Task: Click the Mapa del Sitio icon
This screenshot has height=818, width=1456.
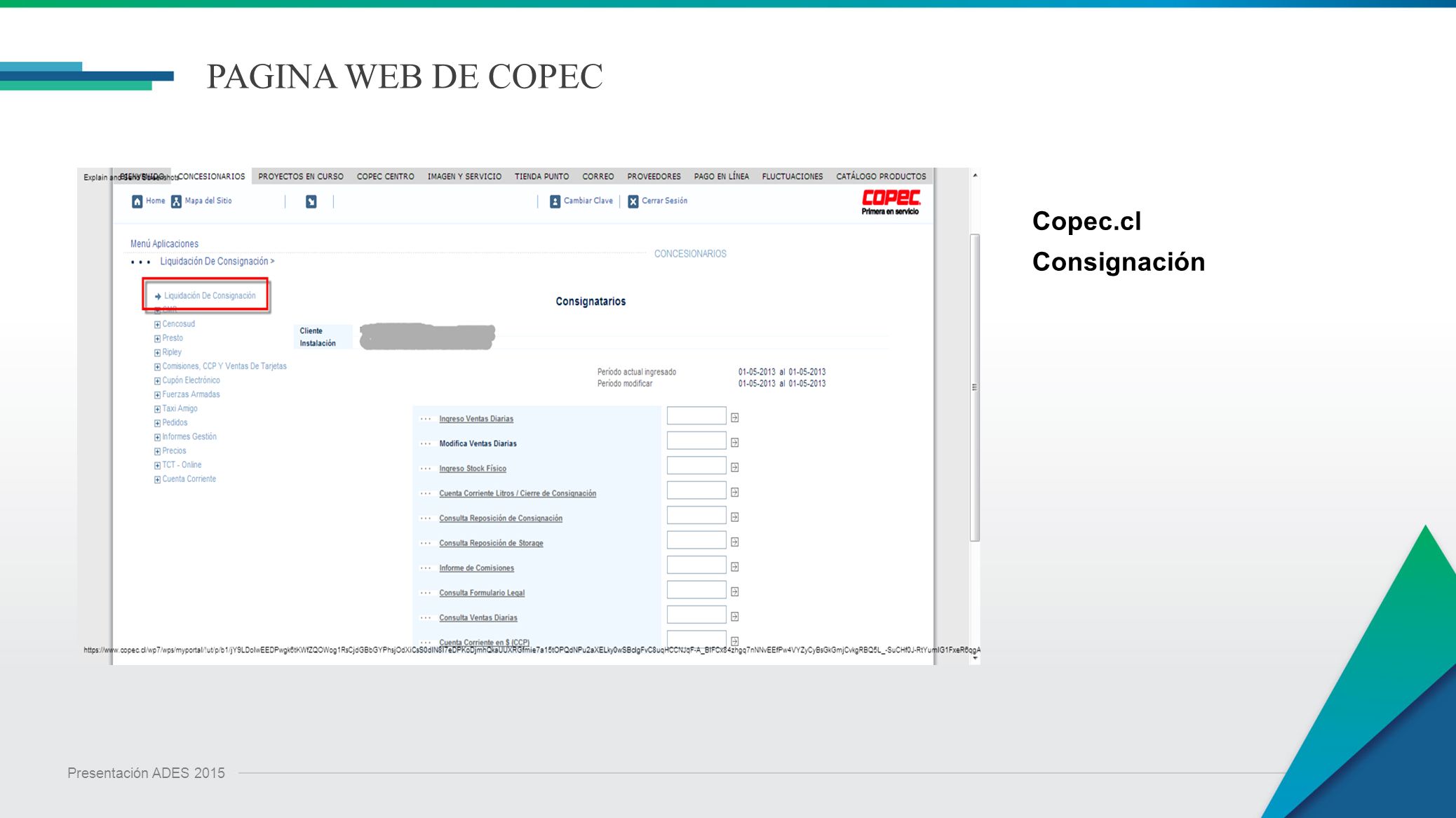Action: click(176, 201)
